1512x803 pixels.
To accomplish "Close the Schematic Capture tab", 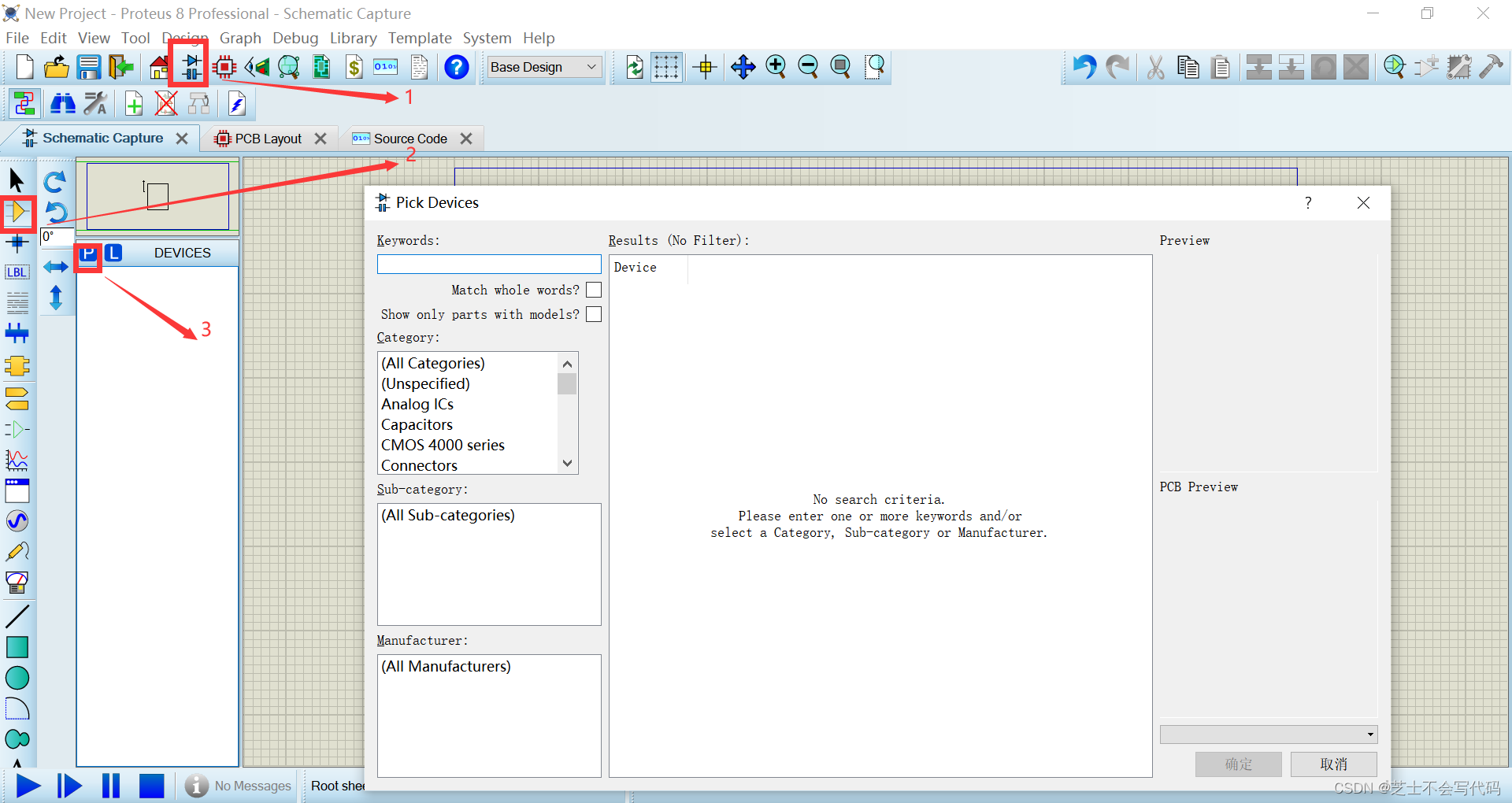I will pyautogui.click(x=182, y=139).
